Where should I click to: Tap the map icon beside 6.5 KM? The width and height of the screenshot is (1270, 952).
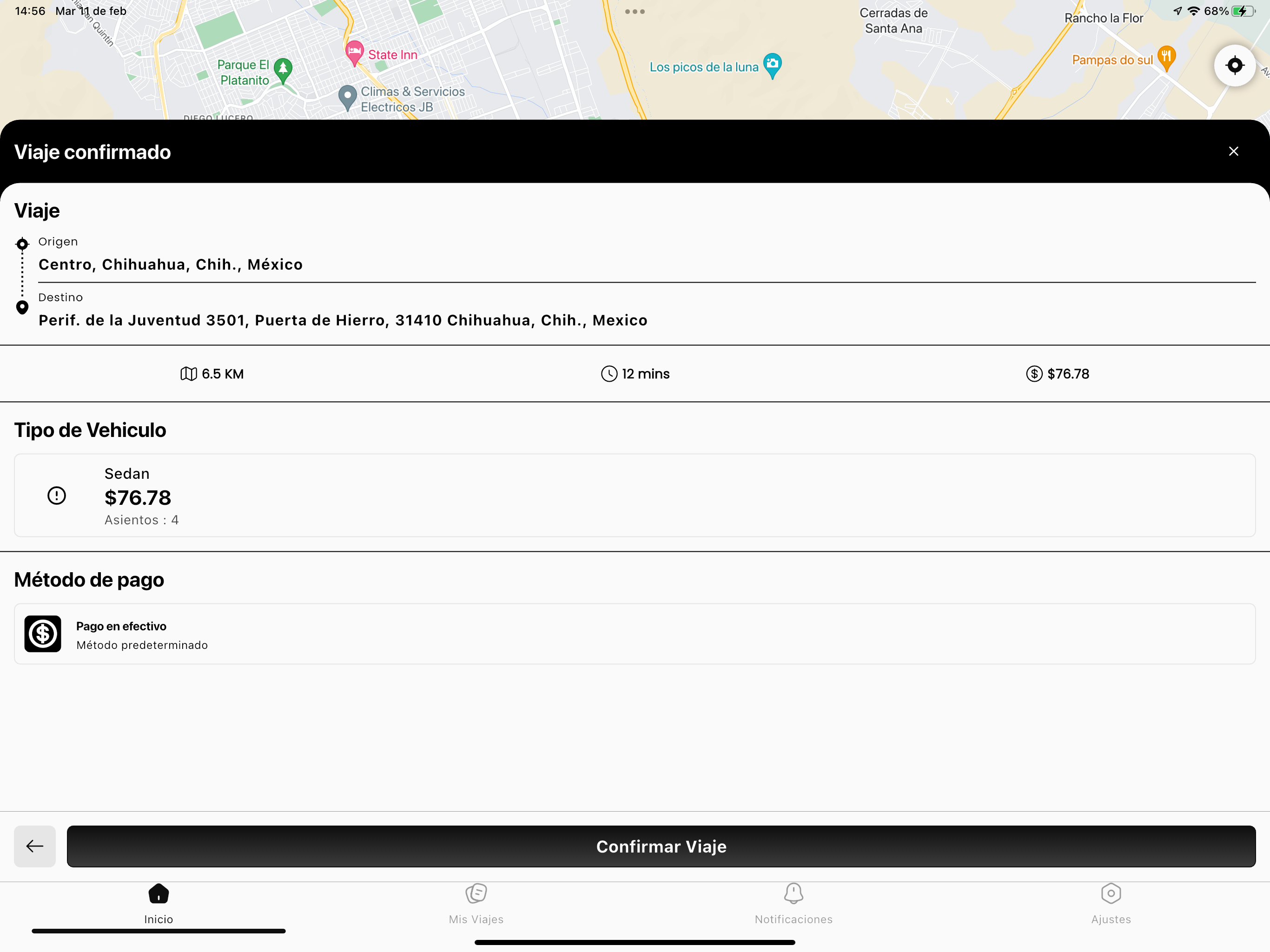188,374
